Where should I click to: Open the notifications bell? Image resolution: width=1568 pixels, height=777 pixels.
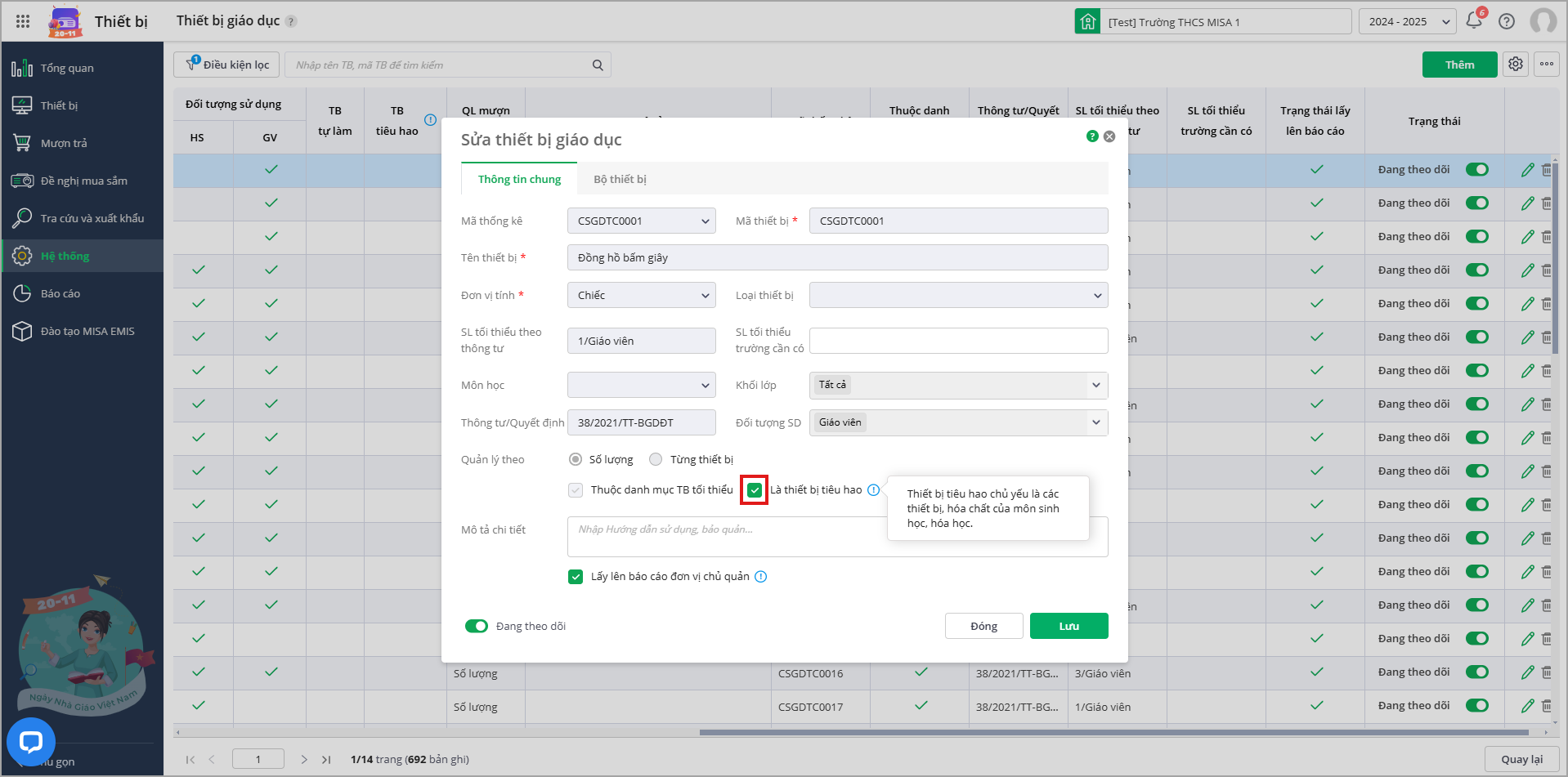(1473, 21)
